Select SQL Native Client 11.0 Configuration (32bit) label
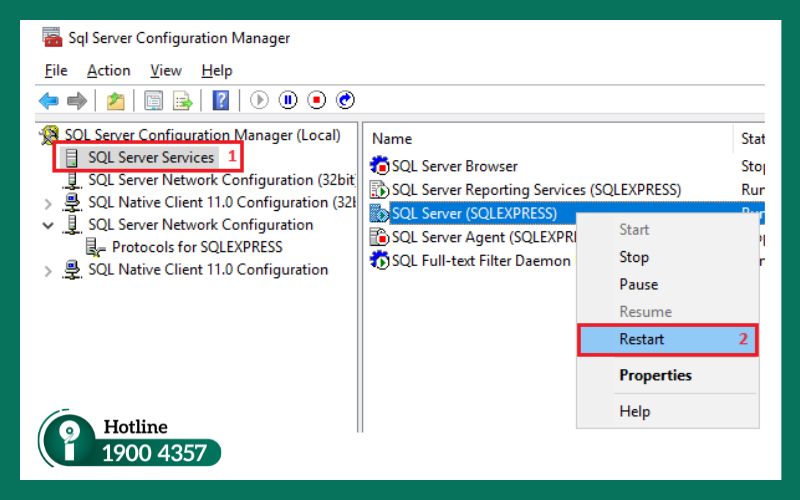Screen dimensions: 800x500 pyautogui.click(x=222, y=203)
